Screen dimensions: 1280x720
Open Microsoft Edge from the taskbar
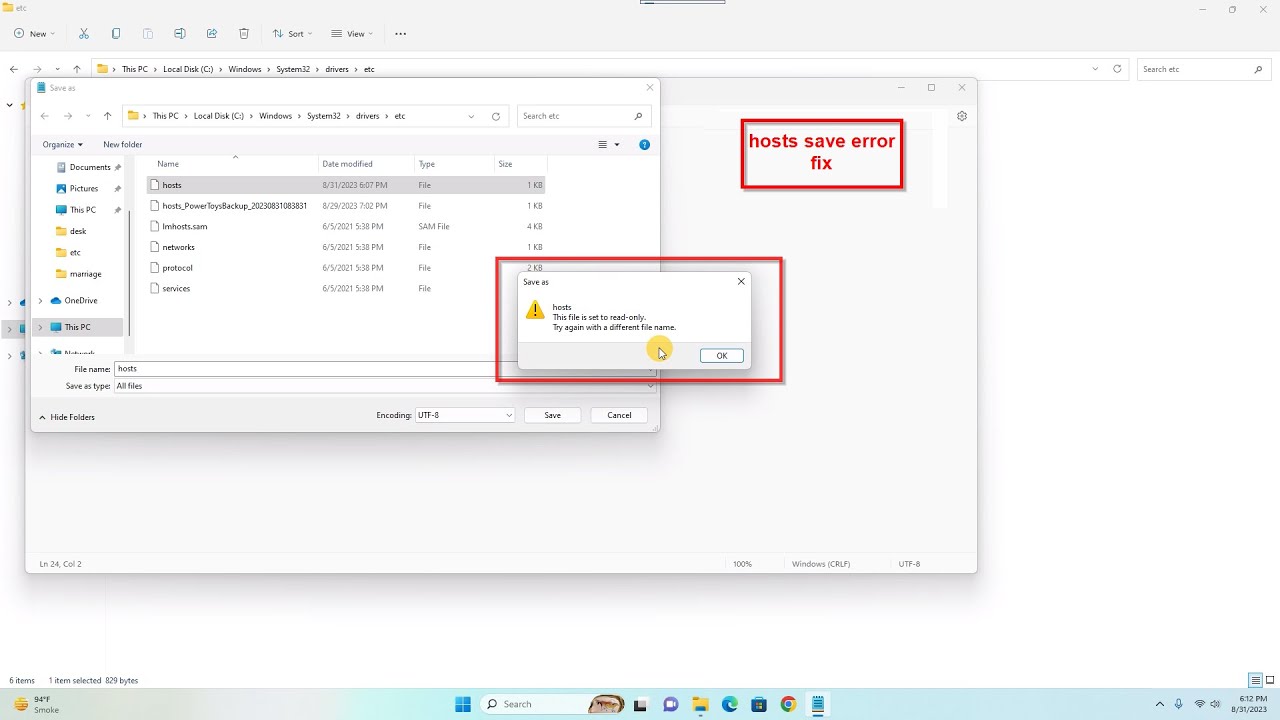click(x=730, y=704)
